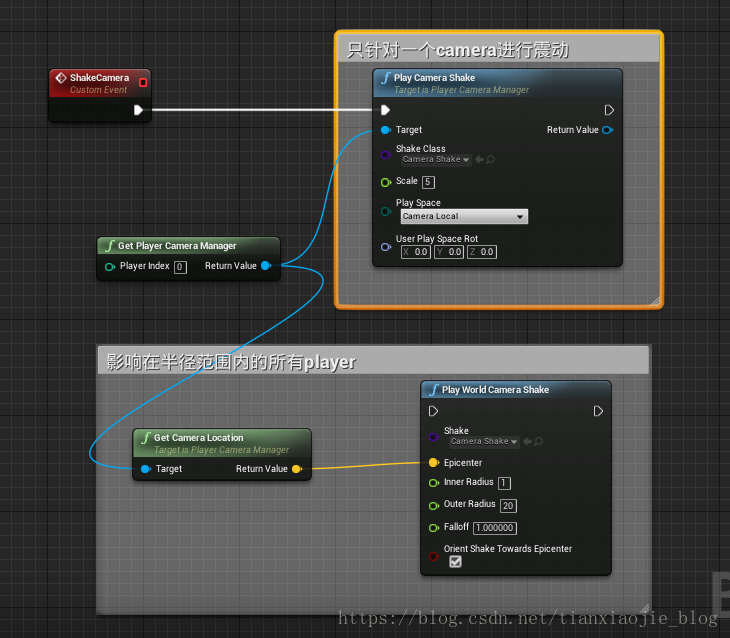The width and height of the screenshot is (730, 638).
Task: Click the Orient Shake Towards Epicenter red pin
Action: [433, 557]
